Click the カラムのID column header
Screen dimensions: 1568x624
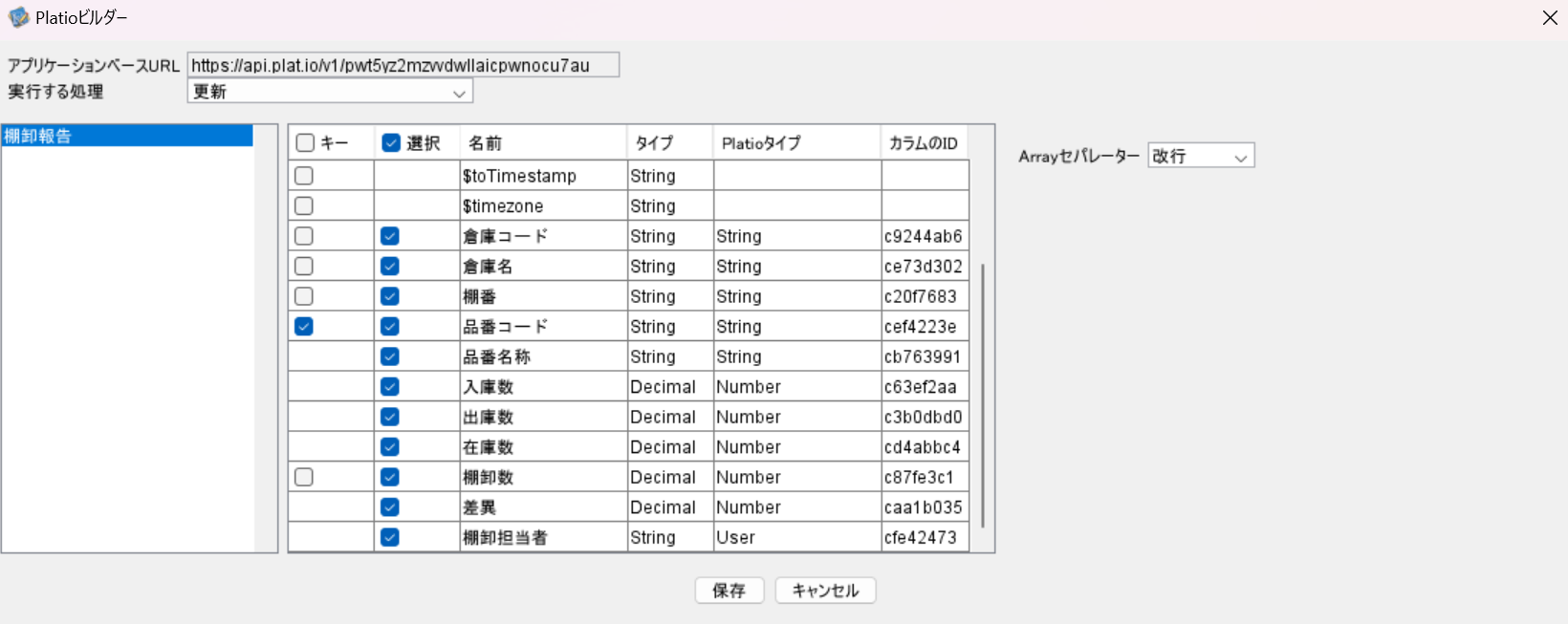(925, 143)
